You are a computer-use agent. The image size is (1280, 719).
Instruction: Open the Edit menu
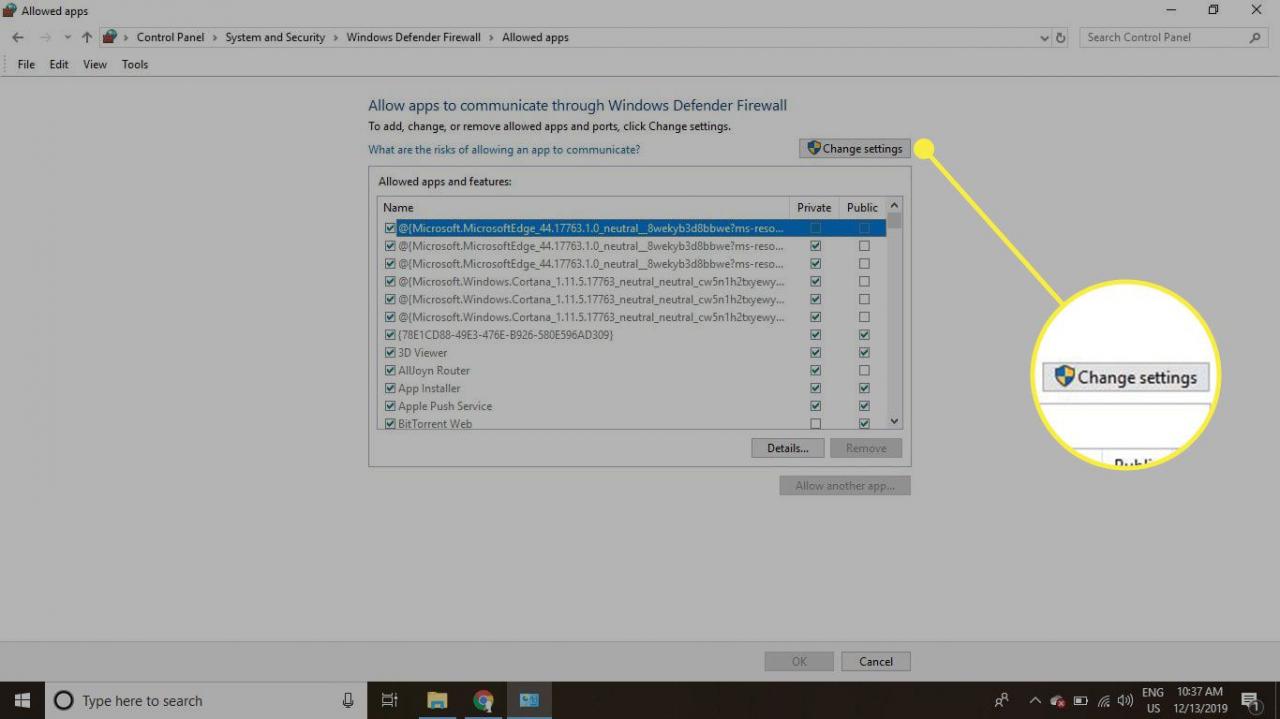(x=59, y=64)
